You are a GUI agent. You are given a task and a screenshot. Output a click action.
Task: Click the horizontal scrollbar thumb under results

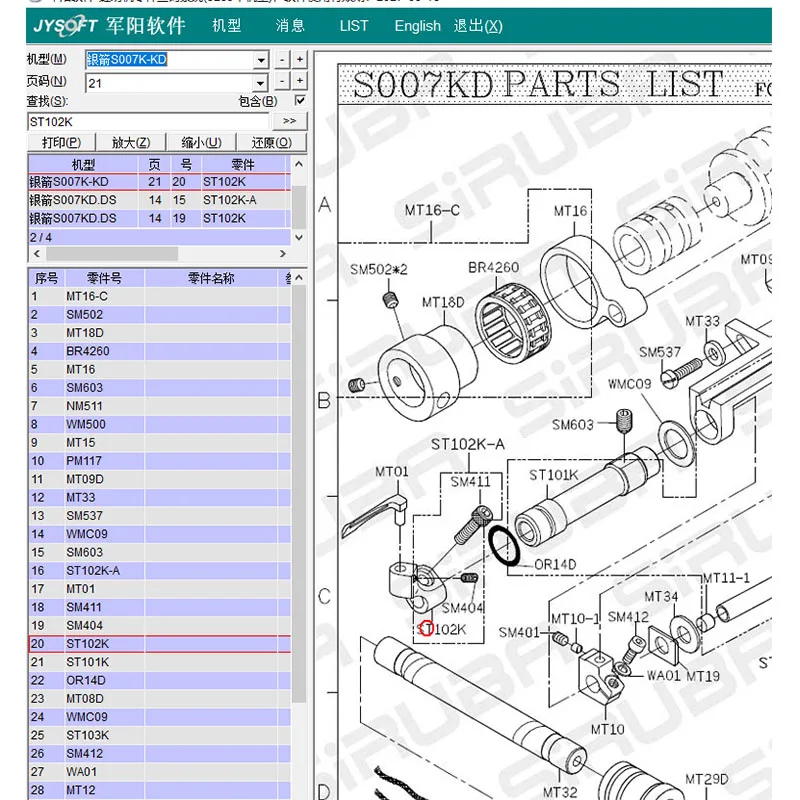click(x=112, y=254)
